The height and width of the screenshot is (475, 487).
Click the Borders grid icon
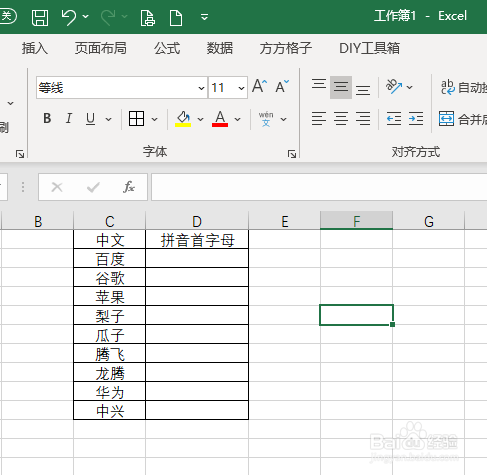[x=136, y=119]
